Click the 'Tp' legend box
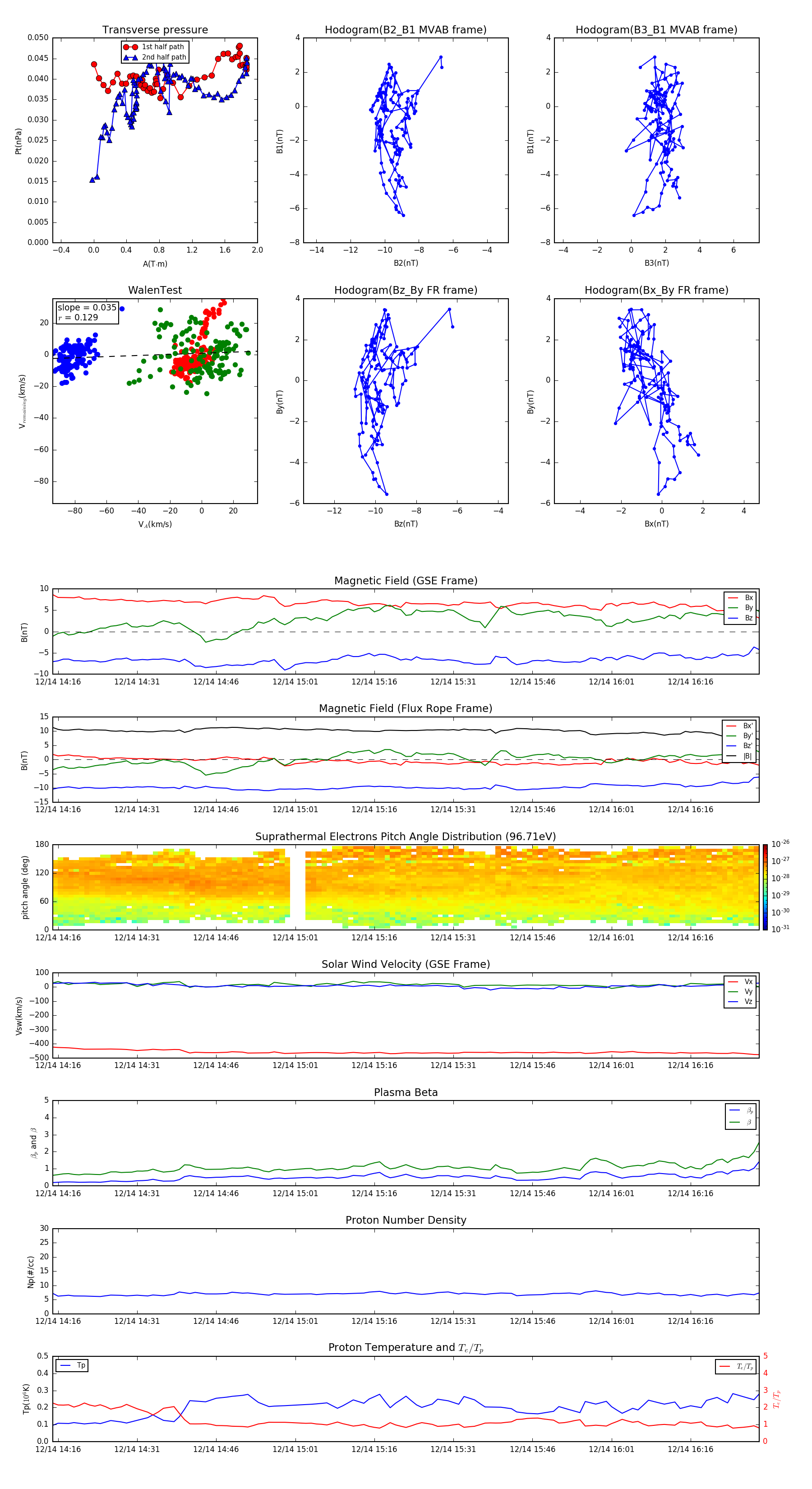The image size is (812, 1489). coord(72,1366)
